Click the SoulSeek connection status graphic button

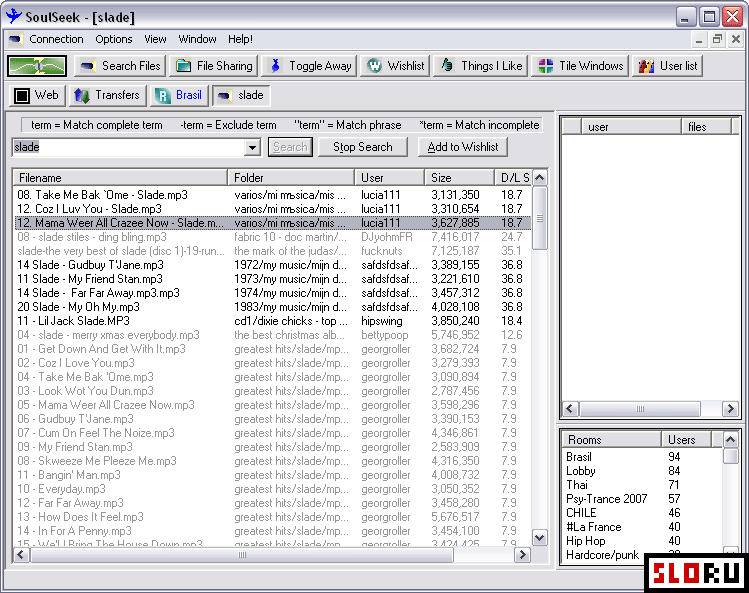tap(37, 66)
